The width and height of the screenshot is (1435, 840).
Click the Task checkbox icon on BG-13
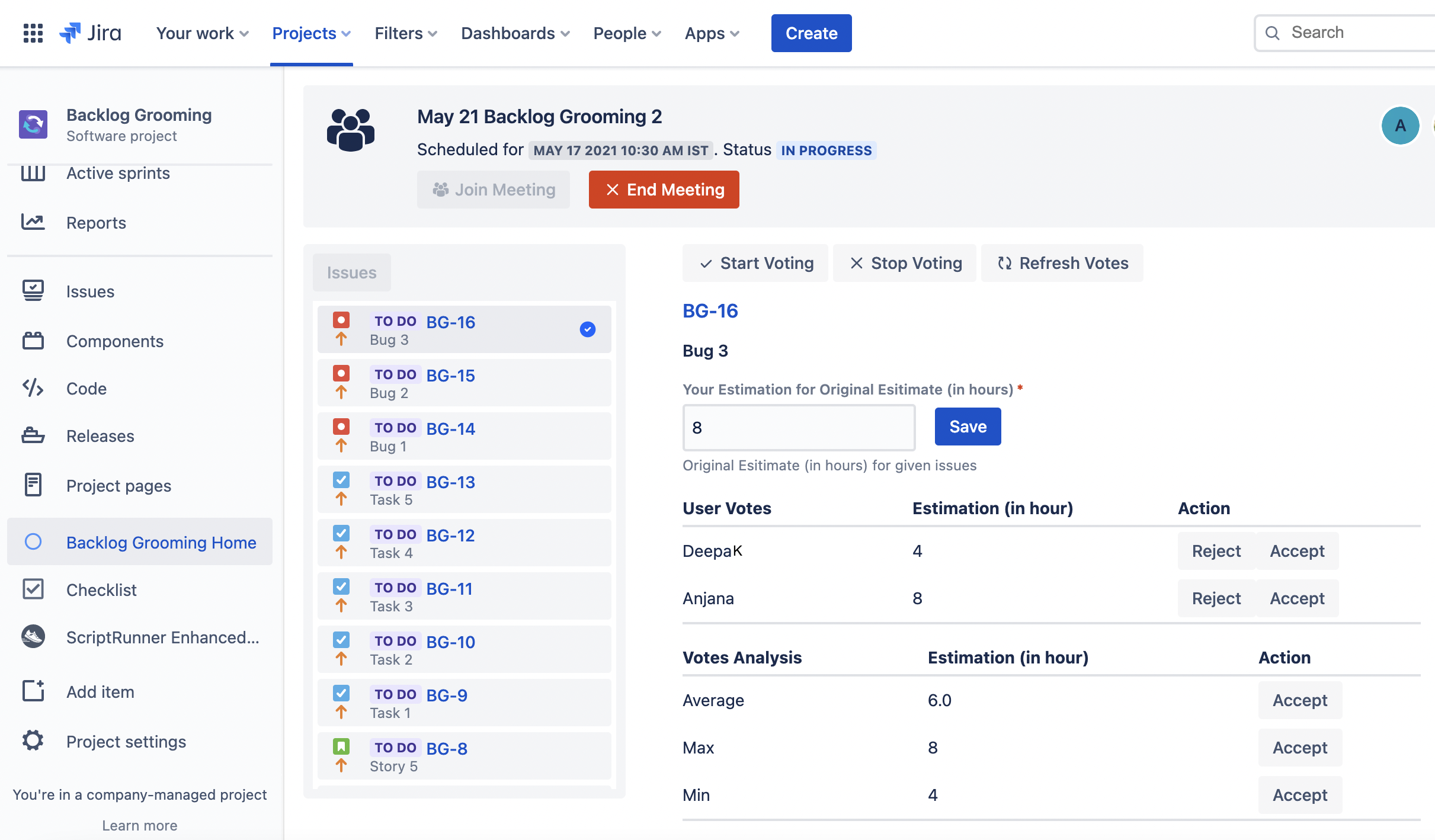click(341, 480)
